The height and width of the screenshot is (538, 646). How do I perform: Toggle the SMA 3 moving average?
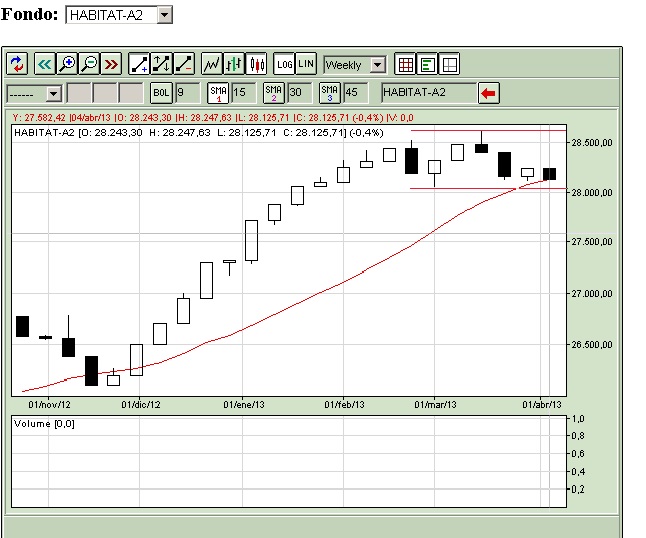330,93
